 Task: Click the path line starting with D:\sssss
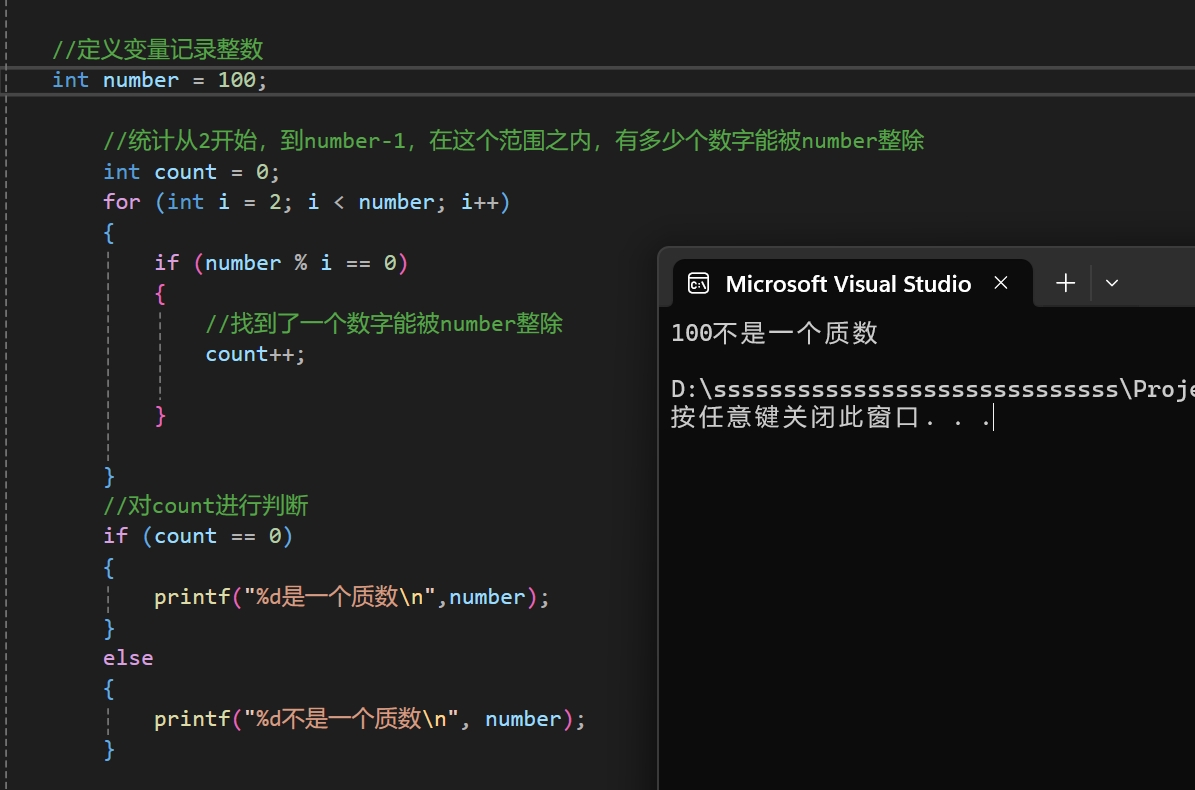(x=933, y=389)
